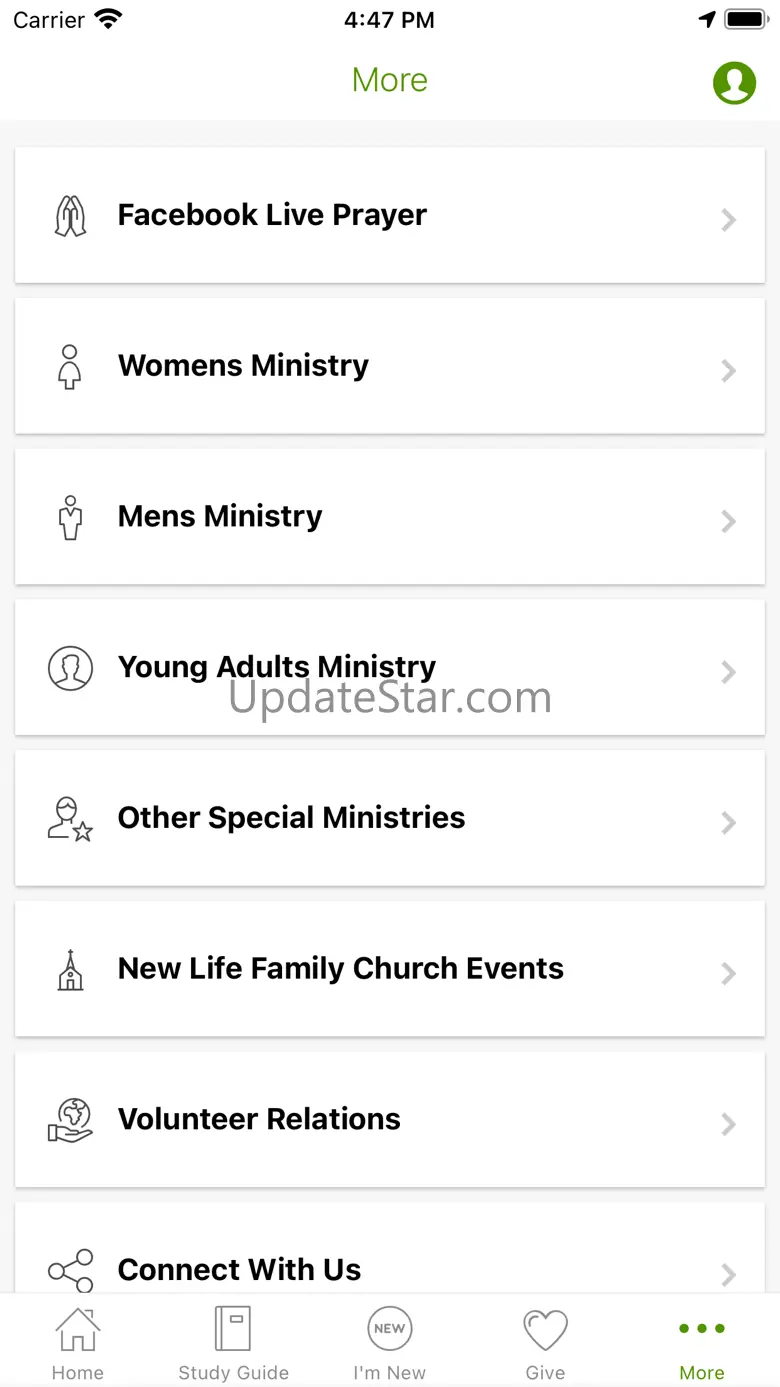Screen dimensions: 780x1387
Task: Select the Give tab
Action: coord(545,1342)
